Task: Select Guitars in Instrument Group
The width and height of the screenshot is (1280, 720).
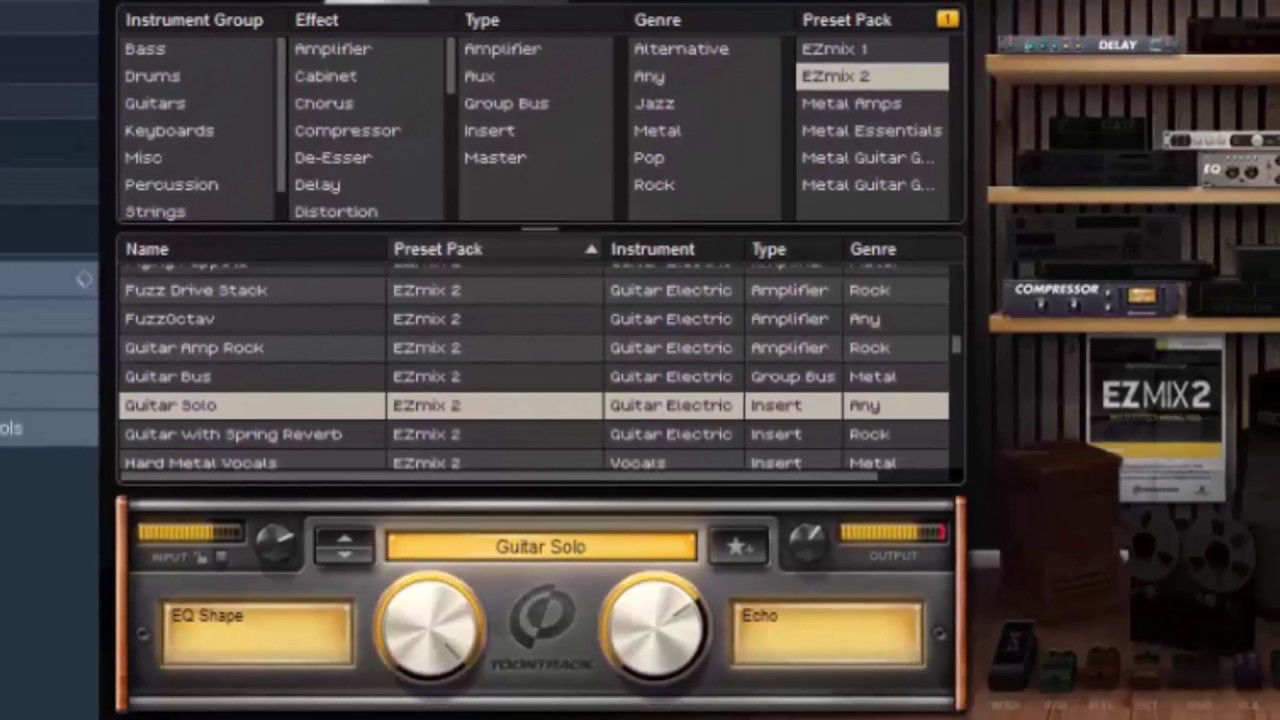Action: tap(155, 103)
